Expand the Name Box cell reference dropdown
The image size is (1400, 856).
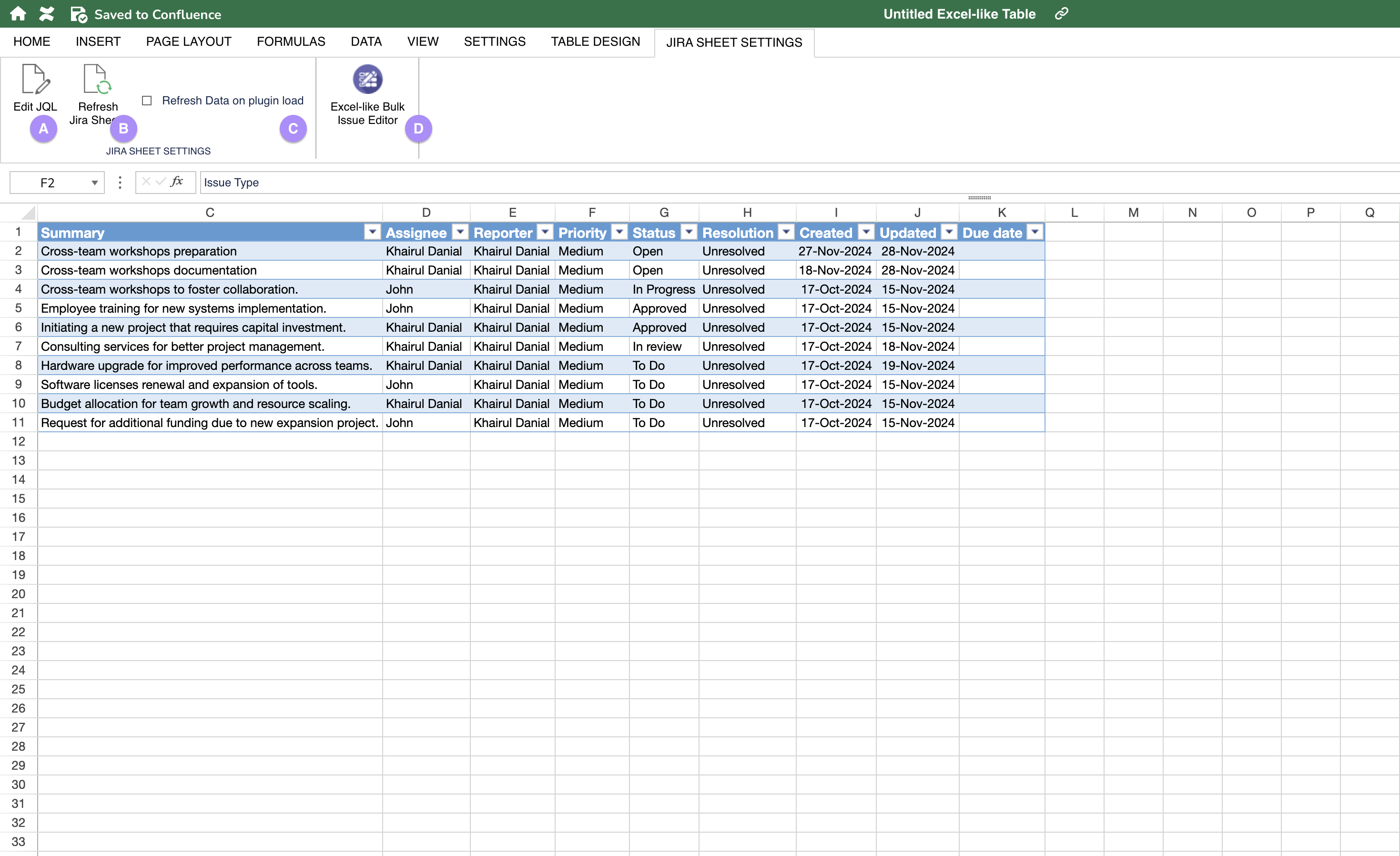pyautogui.click(x=94, y=183)
